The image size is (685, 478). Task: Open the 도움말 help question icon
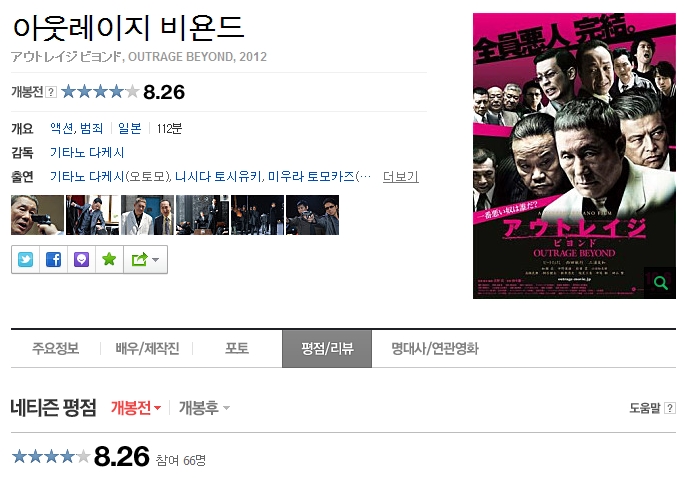pyautogui.click(x=670, y=408)
